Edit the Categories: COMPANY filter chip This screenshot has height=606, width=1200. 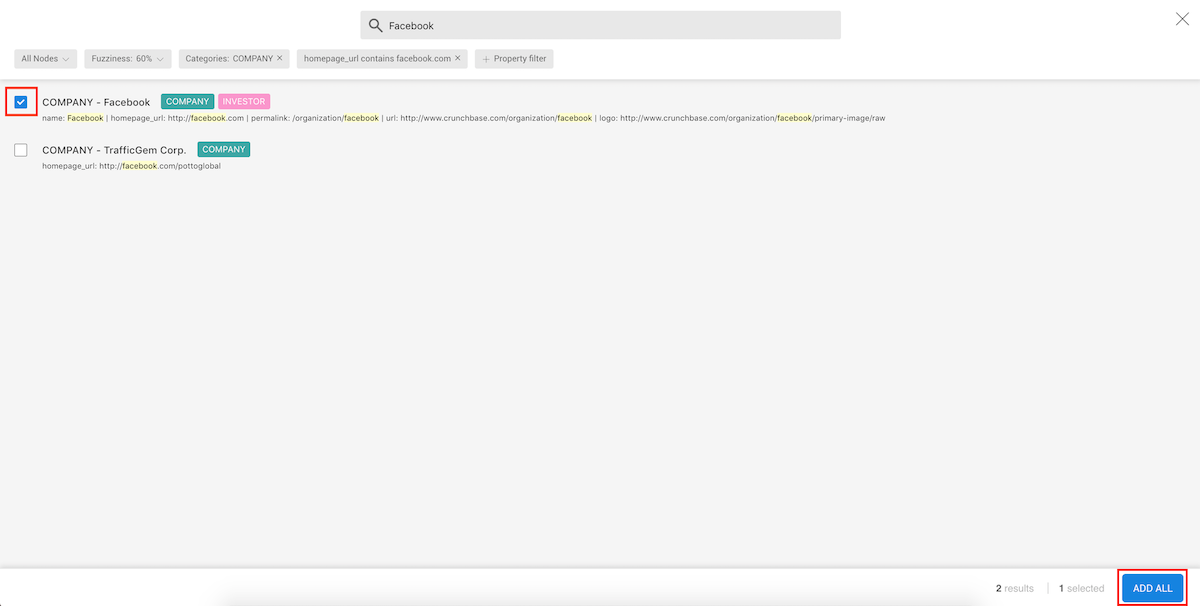[229, 59]
